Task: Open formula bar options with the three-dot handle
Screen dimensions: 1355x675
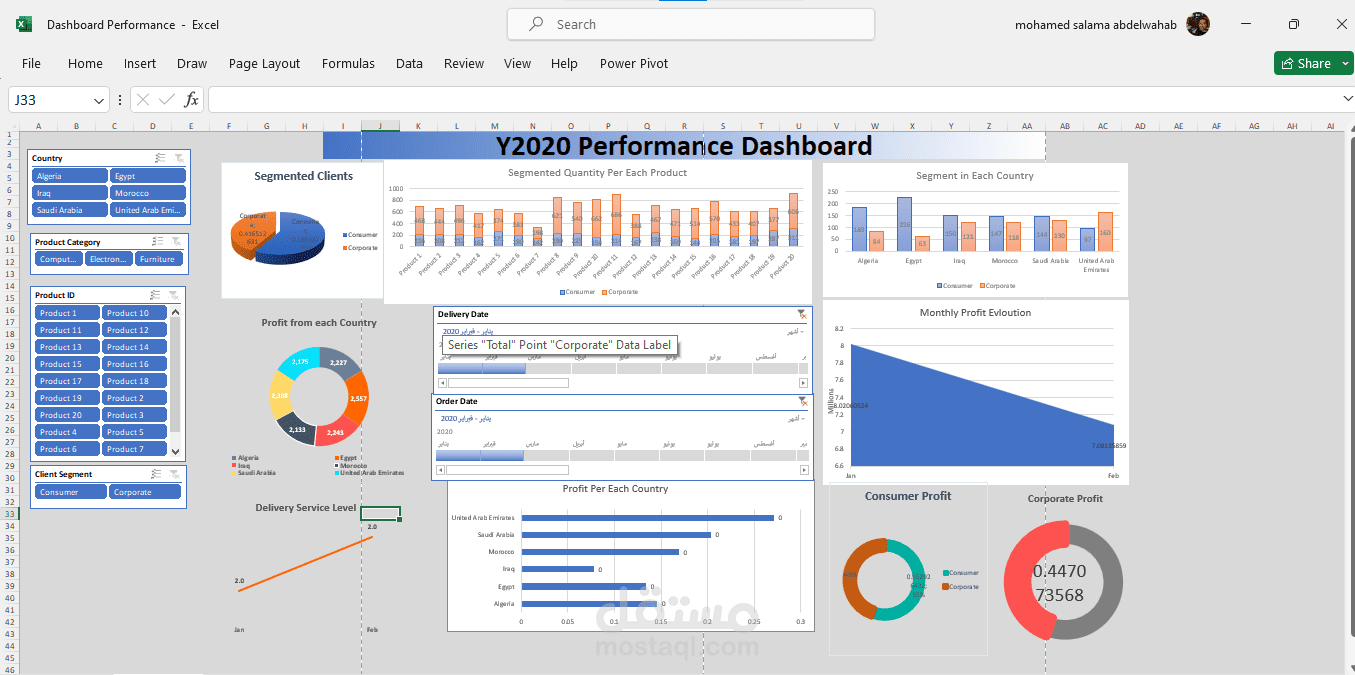Action: point(120,100)
